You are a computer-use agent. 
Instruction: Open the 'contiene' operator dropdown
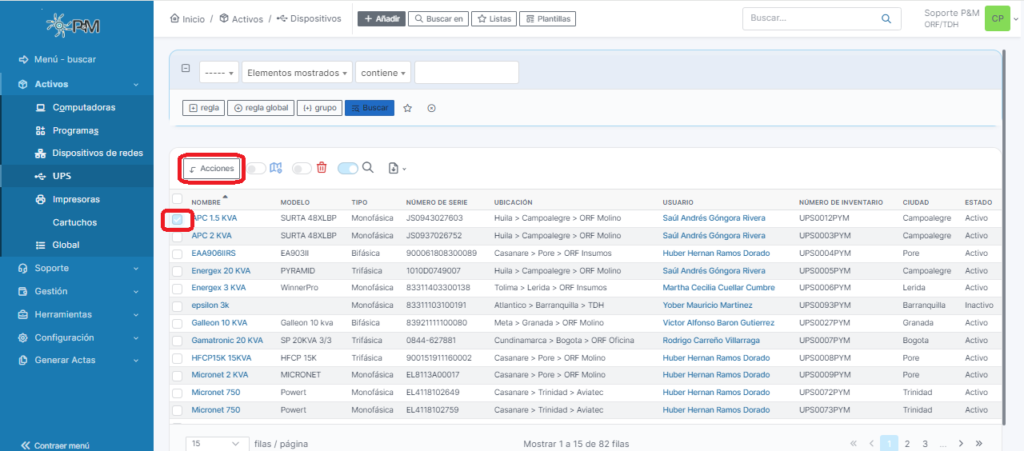[382, 73]
